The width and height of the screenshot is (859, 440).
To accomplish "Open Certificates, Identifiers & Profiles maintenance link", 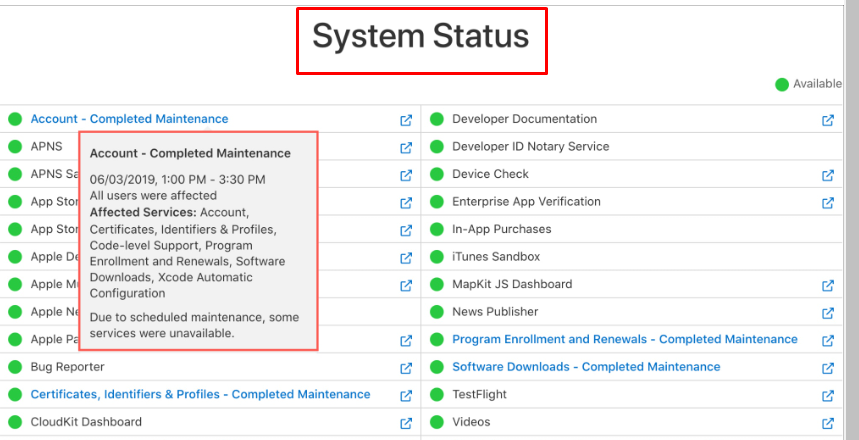I will point(201,394).
